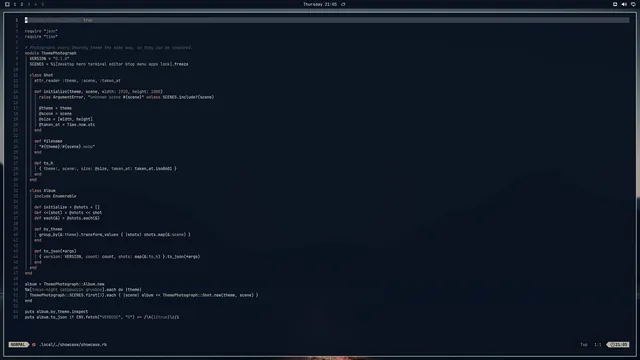Click the tray icon right of the volume icon

tap(633, 4)
